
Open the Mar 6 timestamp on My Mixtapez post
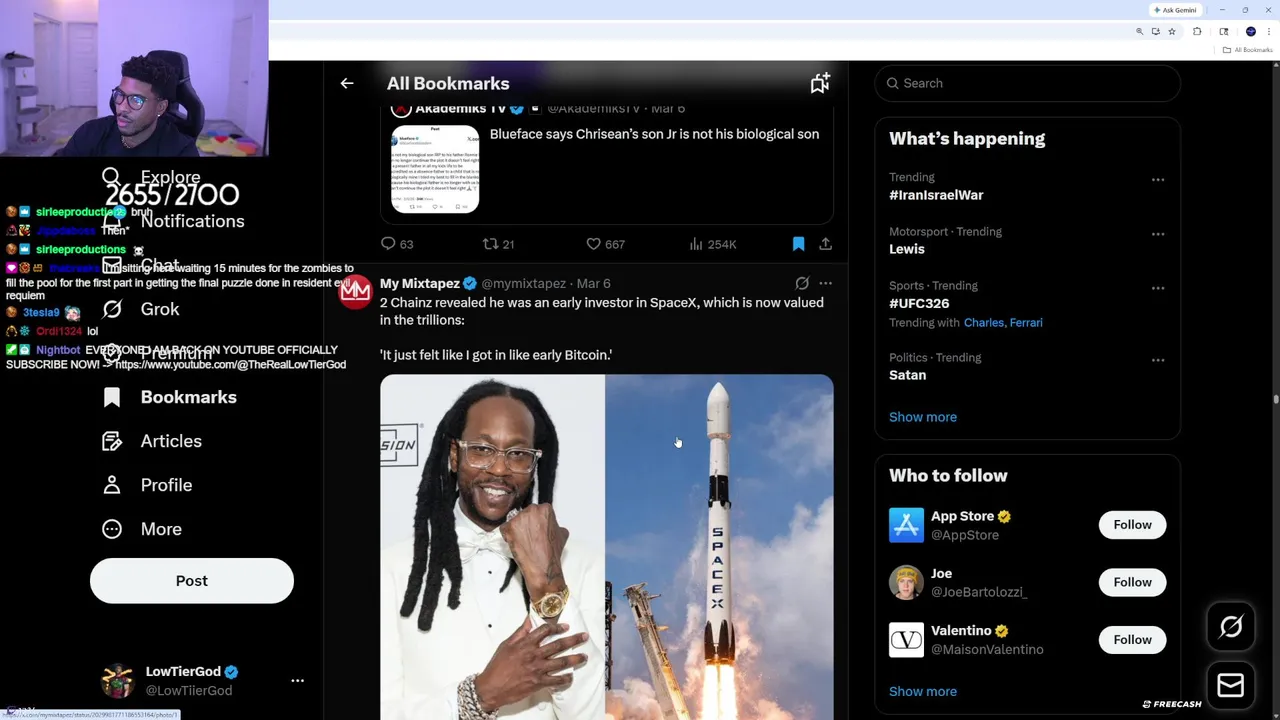tap(594, 283)
